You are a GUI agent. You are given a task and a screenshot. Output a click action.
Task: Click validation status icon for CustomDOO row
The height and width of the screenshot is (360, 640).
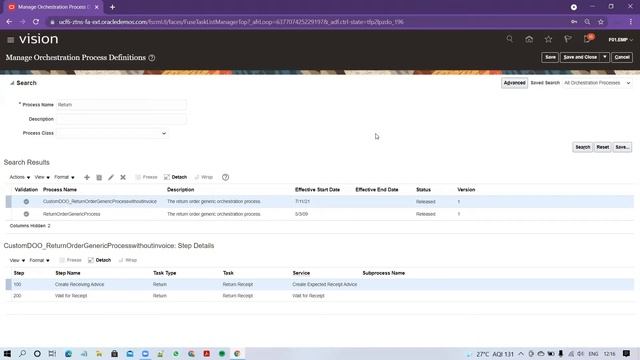pyautogui.click(x=26, y=202)
